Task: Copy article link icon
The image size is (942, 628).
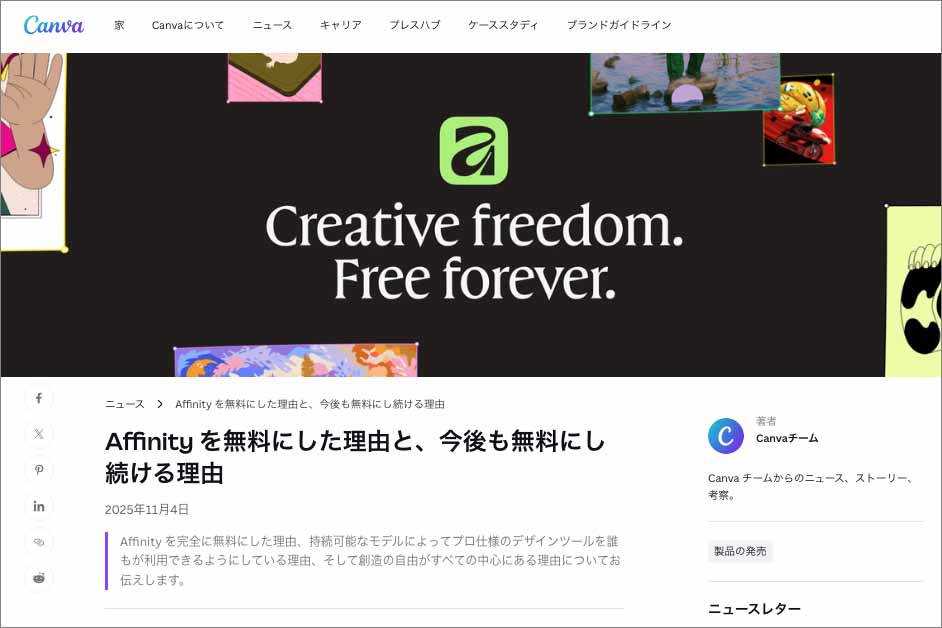Action: pyautogui.click(x=39, y=542)
